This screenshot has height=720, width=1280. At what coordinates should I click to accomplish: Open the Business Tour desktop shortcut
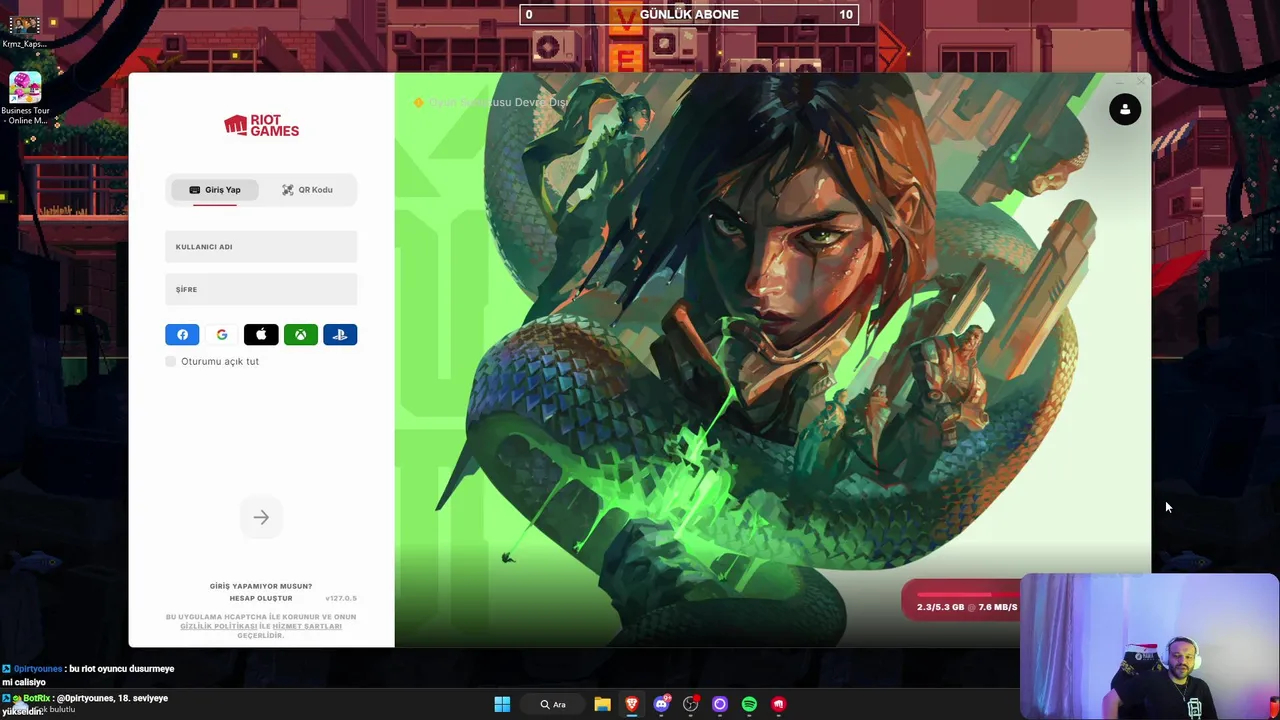click(25, 98)
